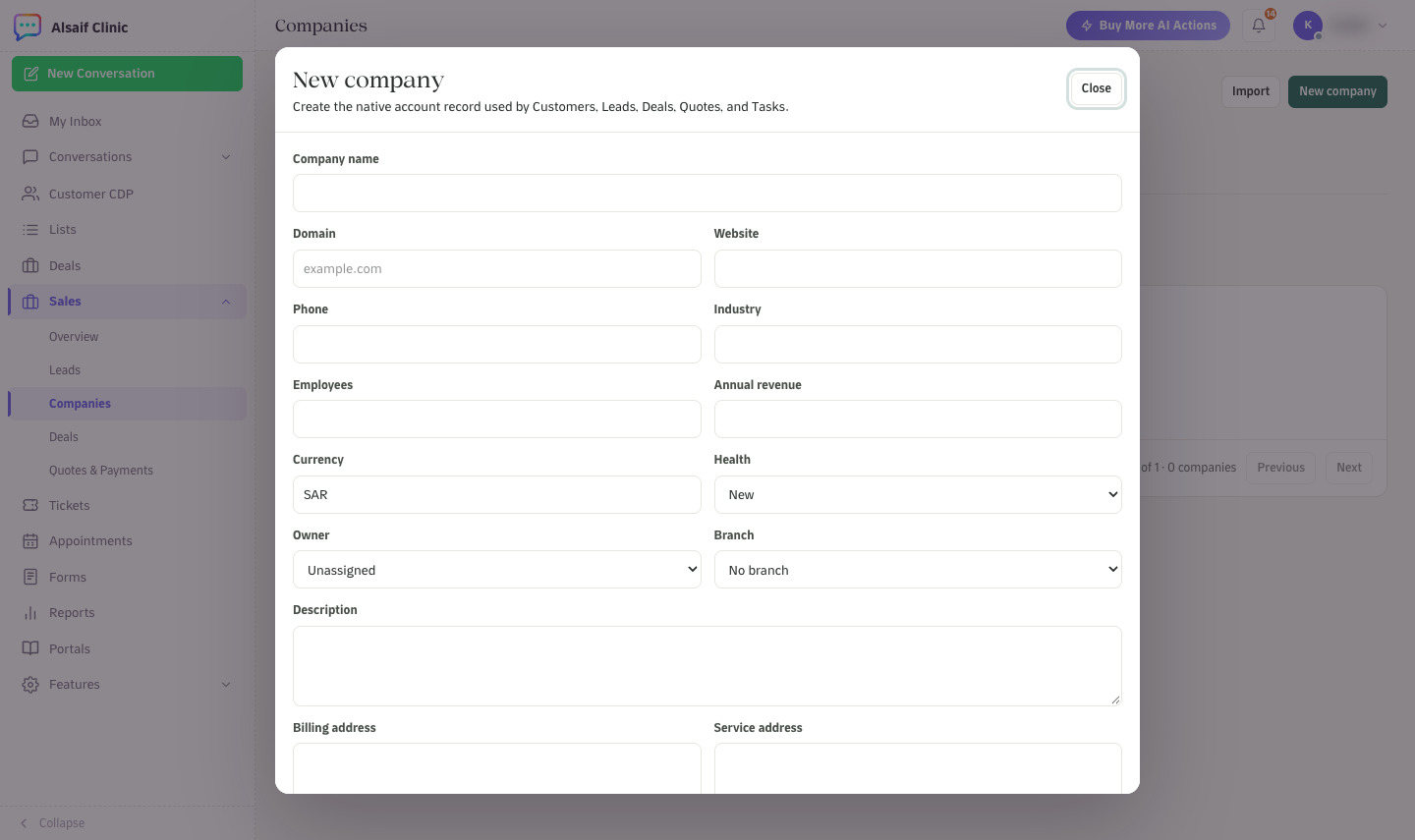1415x840 pixels.
Task: Collapse the sidebar with Collapse button
Action: (x=53, y=823)
